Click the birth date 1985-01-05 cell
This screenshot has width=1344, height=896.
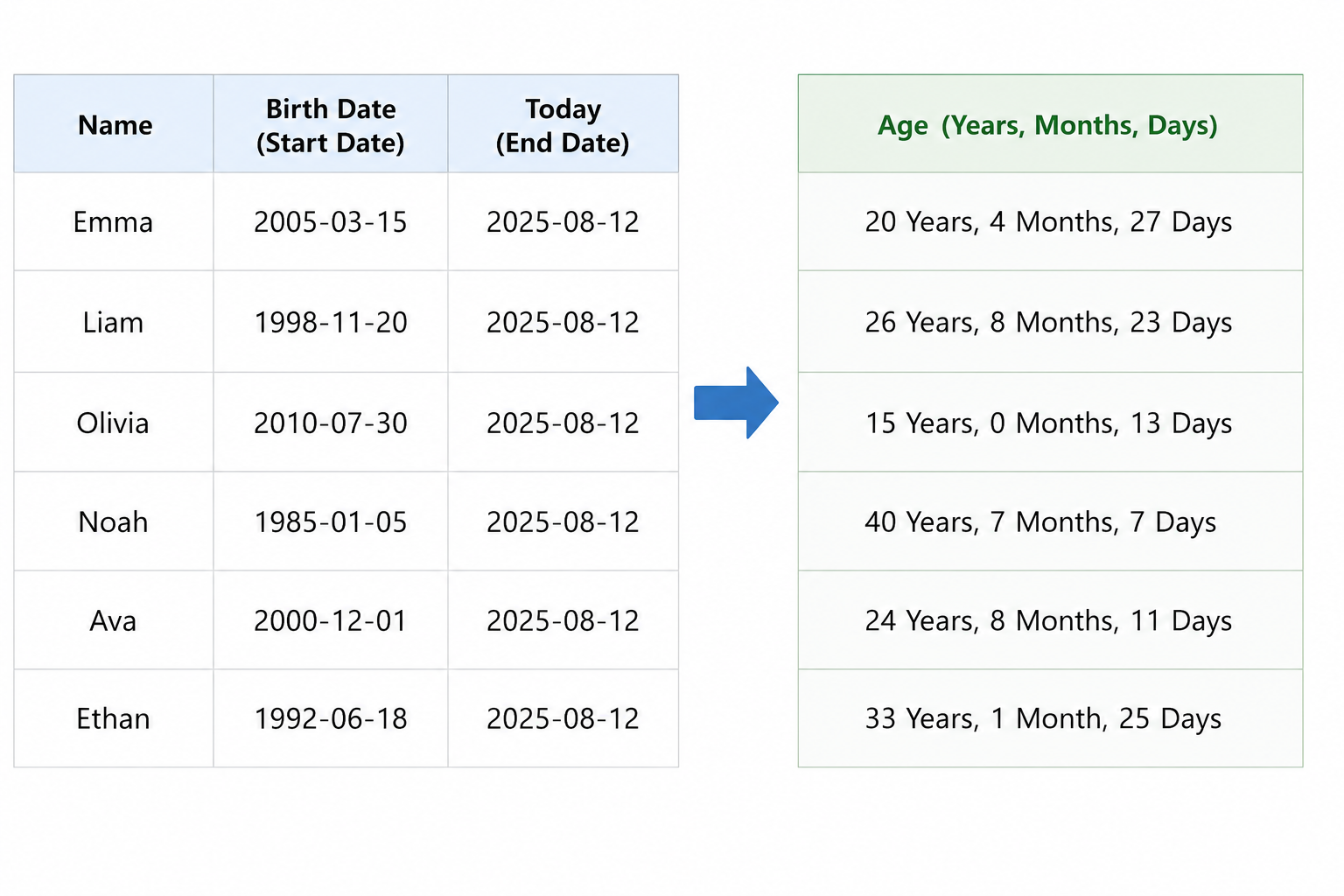[x=331, y=521]
